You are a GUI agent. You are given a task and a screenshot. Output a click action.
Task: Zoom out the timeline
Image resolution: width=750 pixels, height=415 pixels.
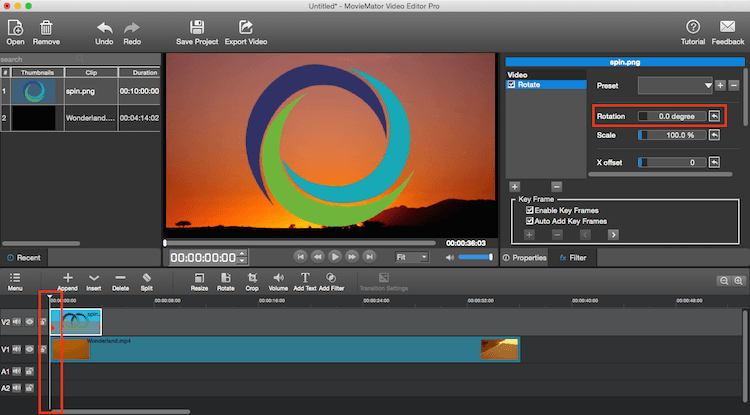pos(724,281)
